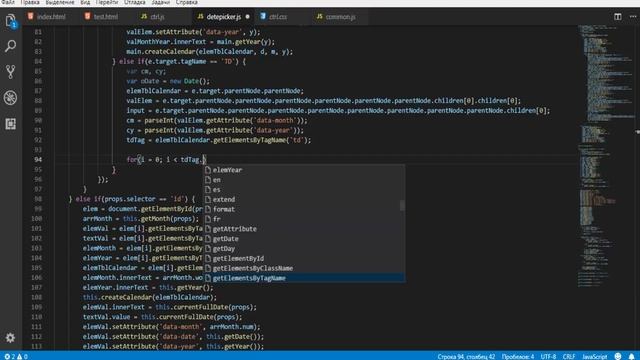The height and width of the screenshot is (360, 640).
Task: Click the code minimap on the right
Action: pos(606,155)
